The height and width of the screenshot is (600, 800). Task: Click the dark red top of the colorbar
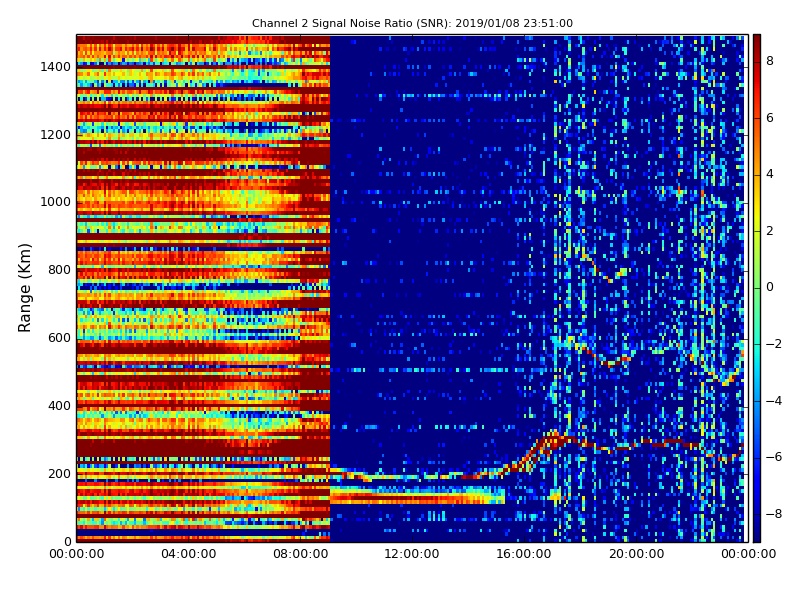coord(757,41)
